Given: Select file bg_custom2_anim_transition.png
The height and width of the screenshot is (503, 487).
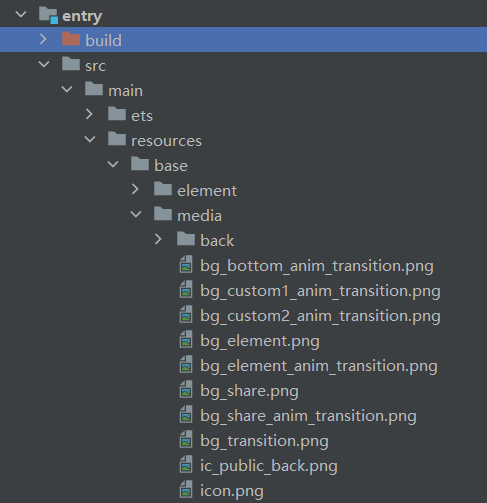Looking at the screenshot, I should click(320, 316).
